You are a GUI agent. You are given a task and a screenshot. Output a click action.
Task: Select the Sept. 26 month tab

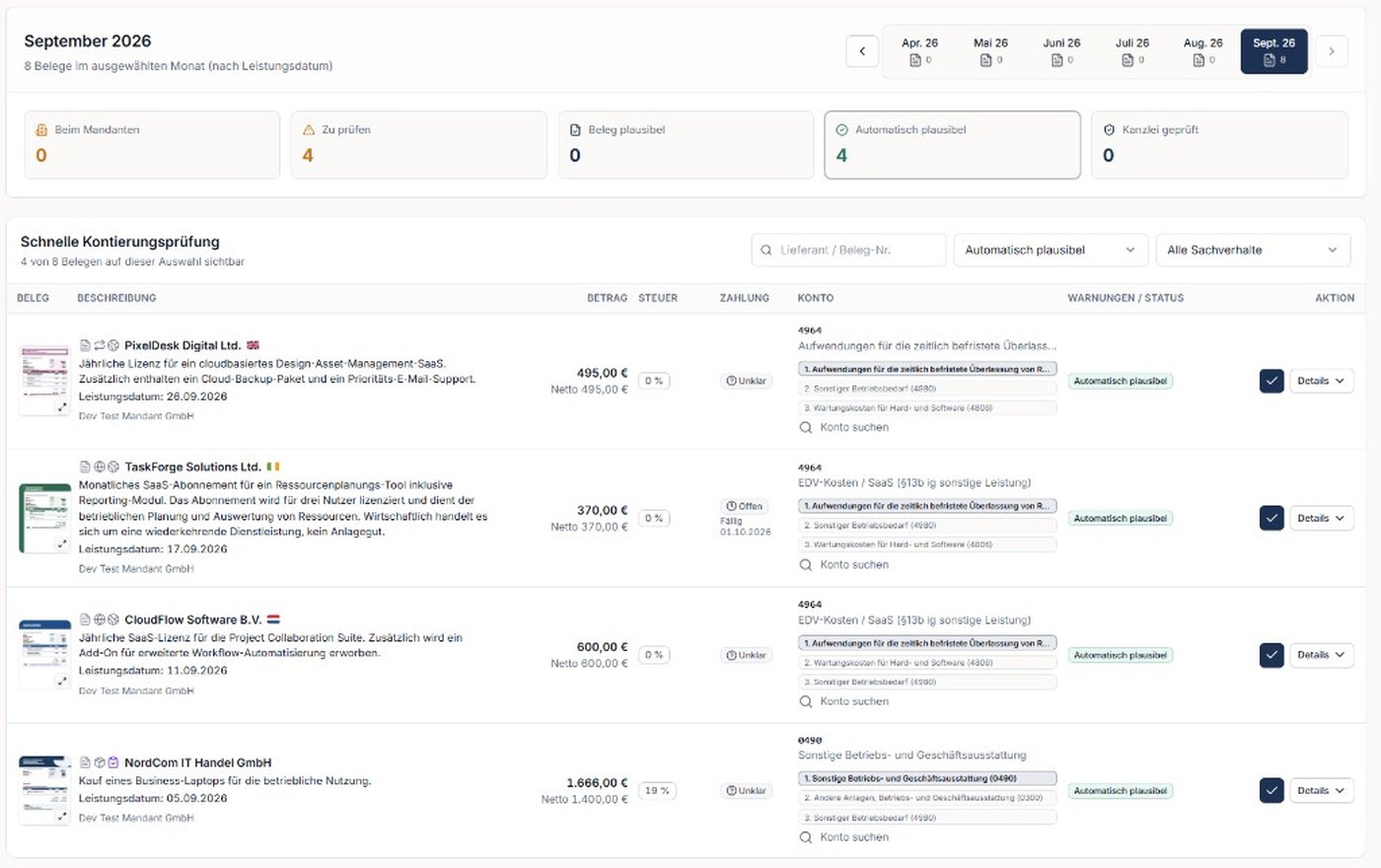point(1273,51)
